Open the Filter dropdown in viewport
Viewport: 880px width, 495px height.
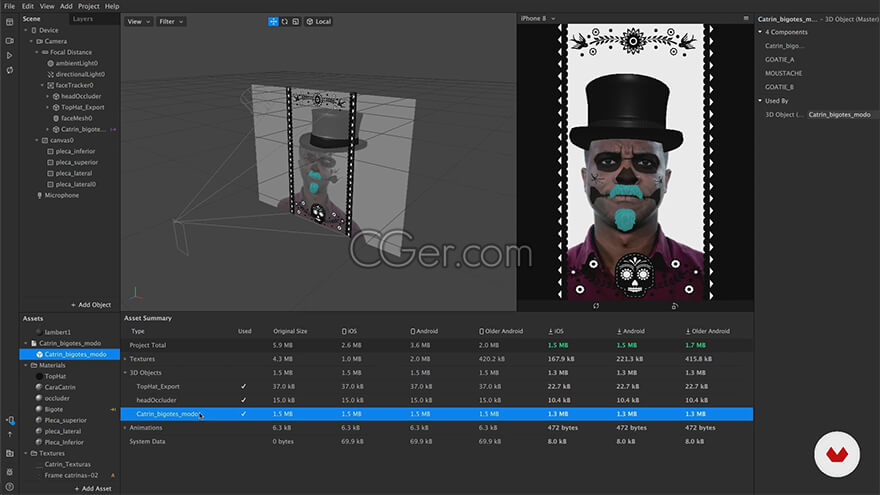(171, 21)
